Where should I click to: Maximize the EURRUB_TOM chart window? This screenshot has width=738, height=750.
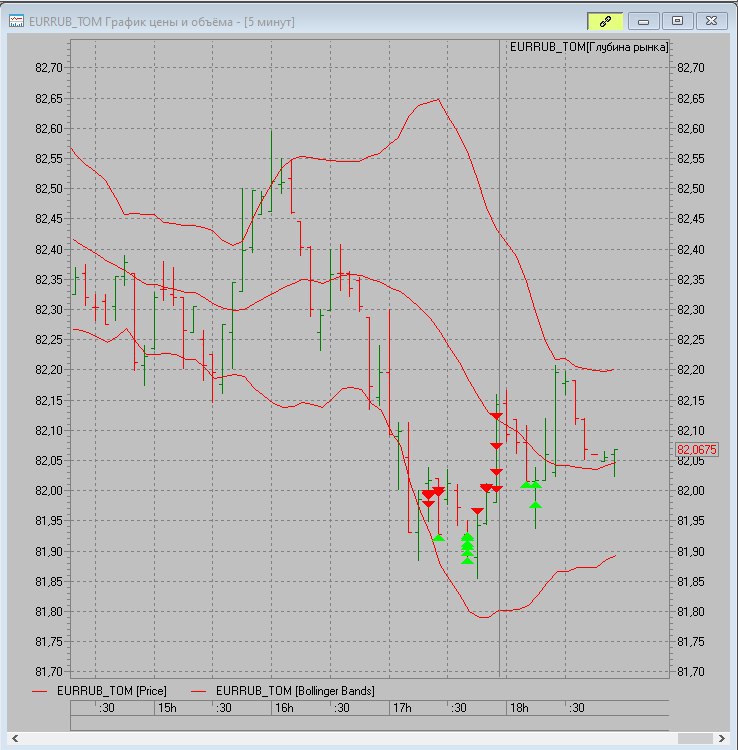[677, 21]
